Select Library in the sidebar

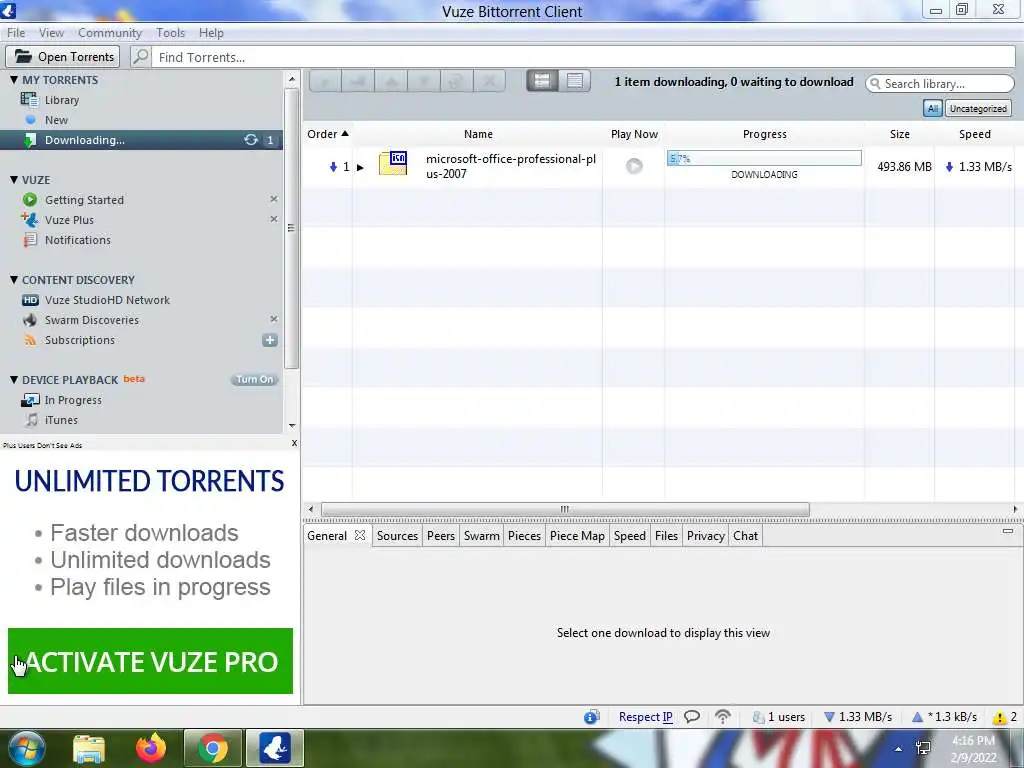coord(62,100)
